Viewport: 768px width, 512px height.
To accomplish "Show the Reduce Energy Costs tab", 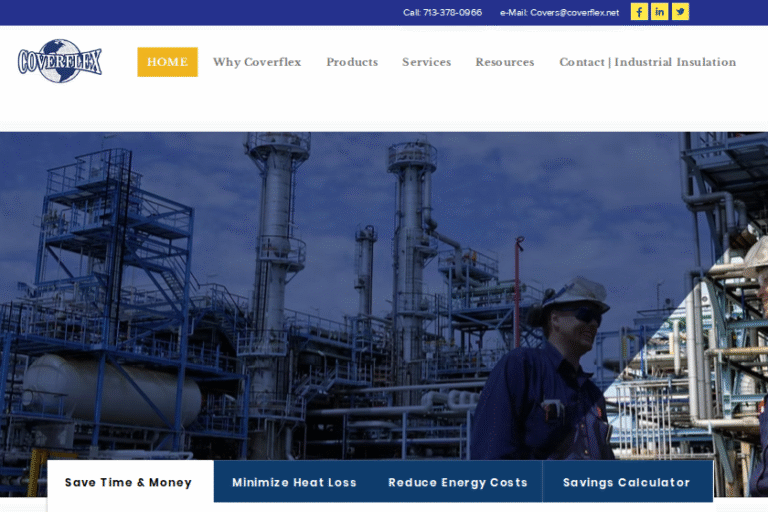I will pos(457,482).
